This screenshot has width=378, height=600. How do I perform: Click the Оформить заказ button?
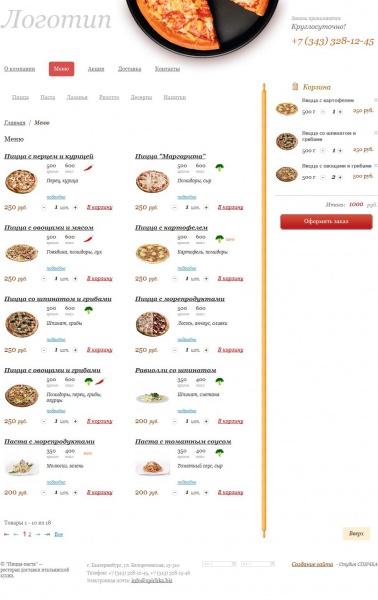coord(326,222)
